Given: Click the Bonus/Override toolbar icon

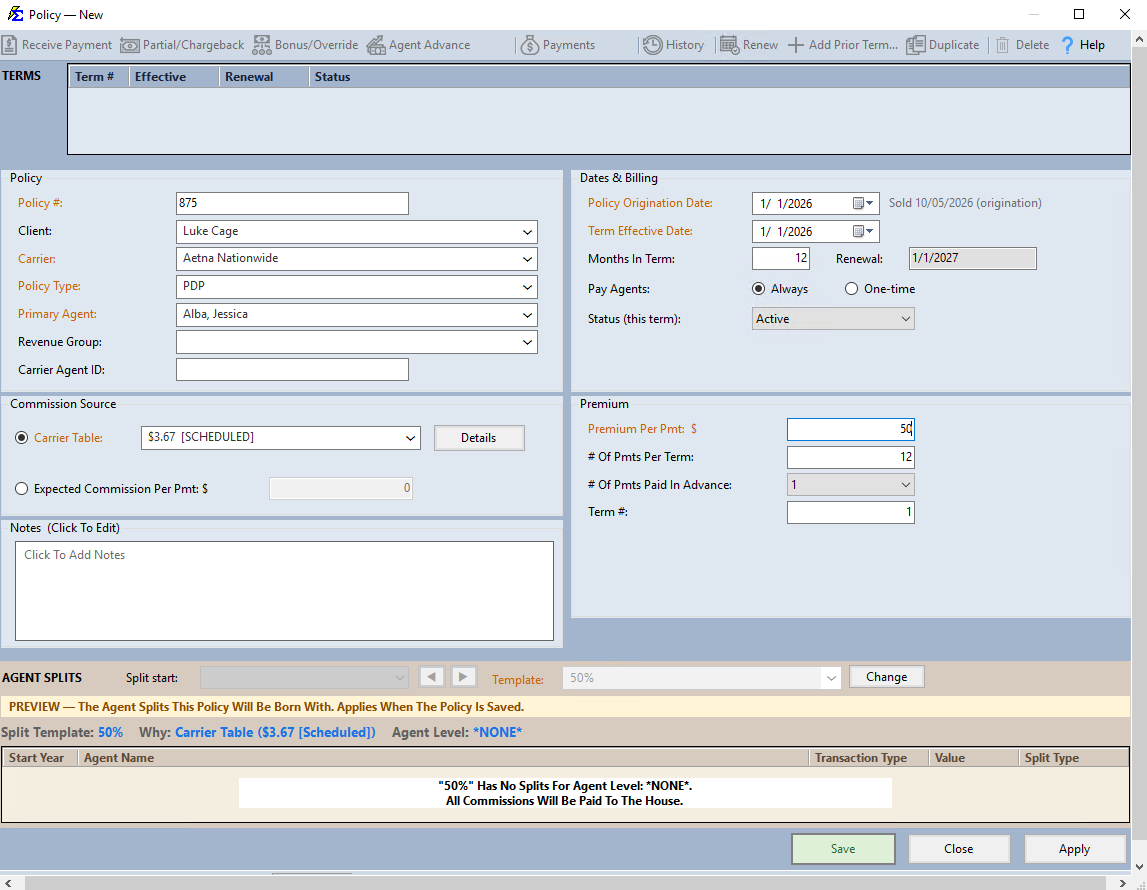Looking at the screenshot, I should (x=262, y=45).
